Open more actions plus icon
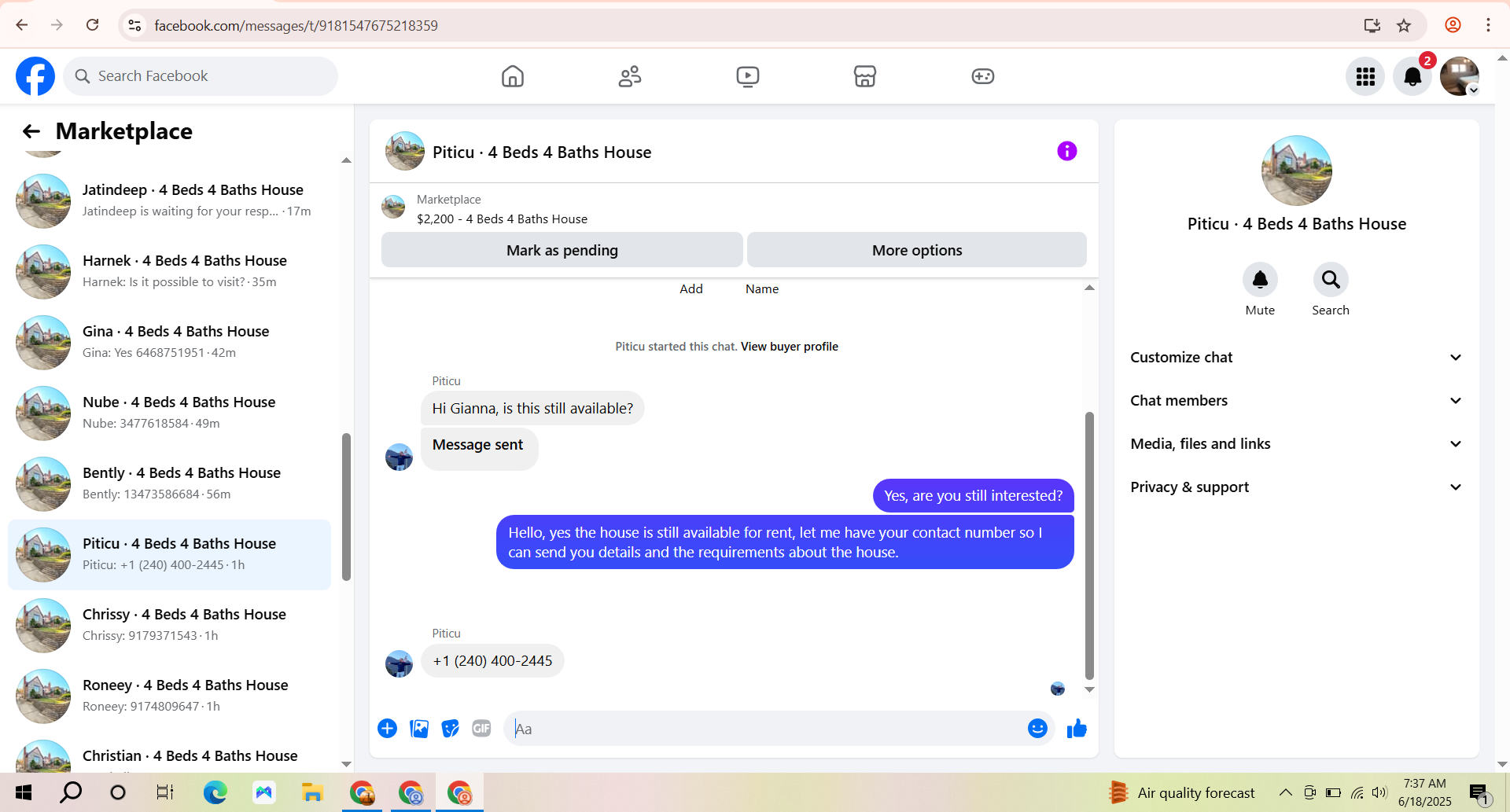The height and width of the screenshot is (812, 1510). [387, 729]
